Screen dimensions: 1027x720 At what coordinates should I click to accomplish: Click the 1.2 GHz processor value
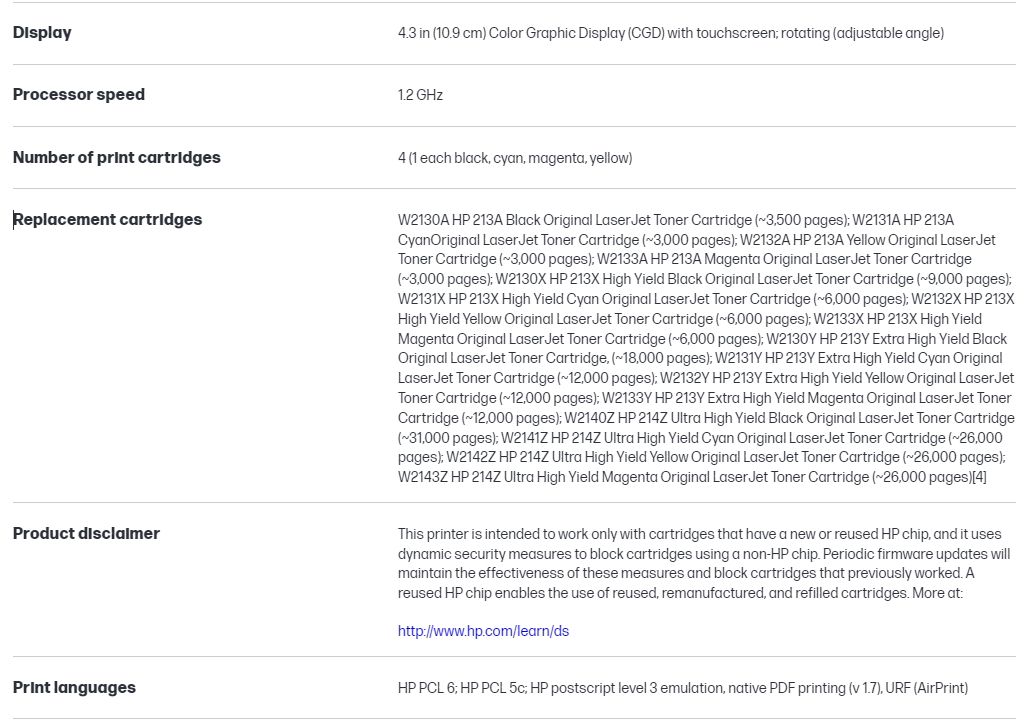tap(420, 95)
